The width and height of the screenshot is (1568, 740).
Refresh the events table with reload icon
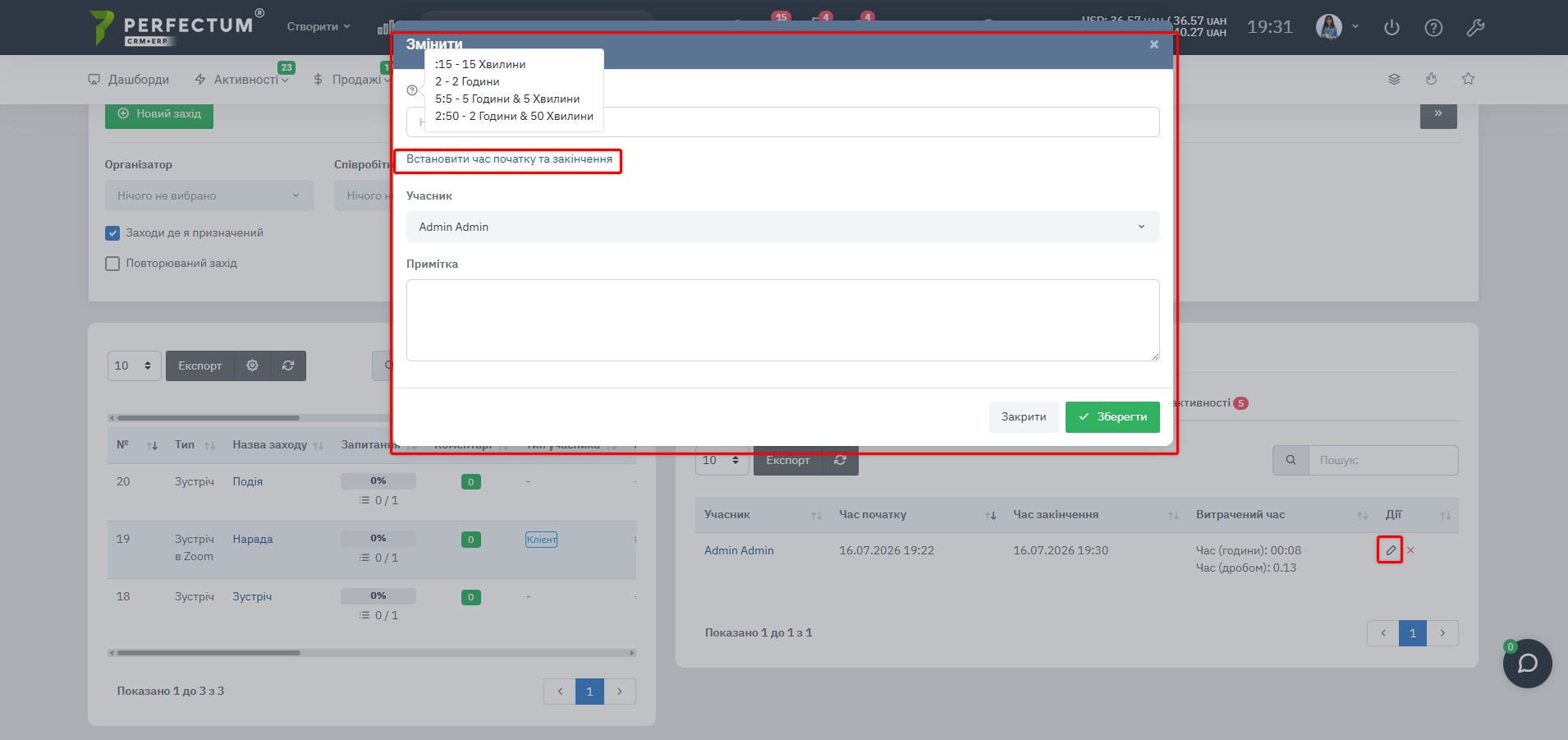pyautogui.click(x=288, y=365)
